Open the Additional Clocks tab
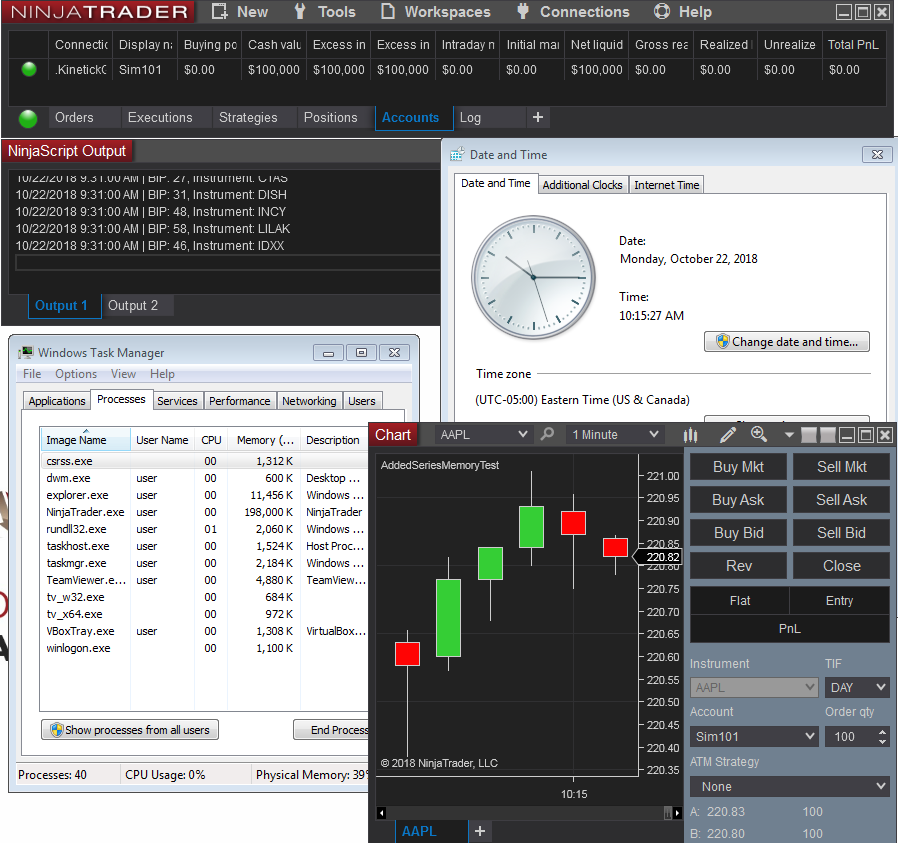The height and width of the screenshot is (843, 898). [582, 185]
